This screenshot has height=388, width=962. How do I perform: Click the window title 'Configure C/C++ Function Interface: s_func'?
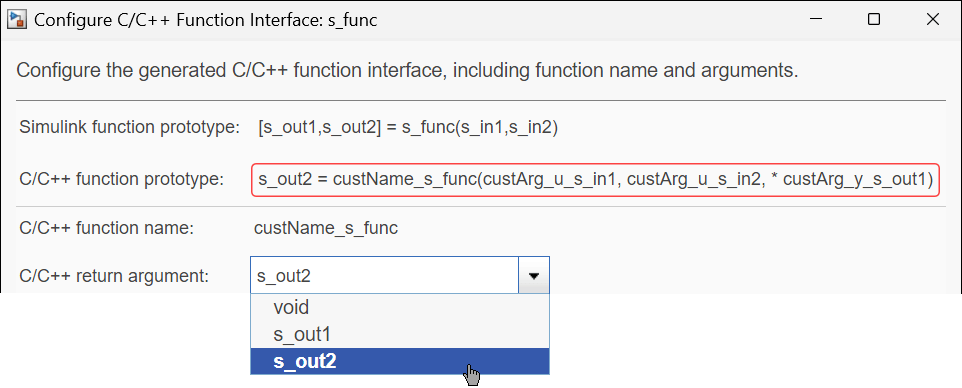click(x=206, y=20)
